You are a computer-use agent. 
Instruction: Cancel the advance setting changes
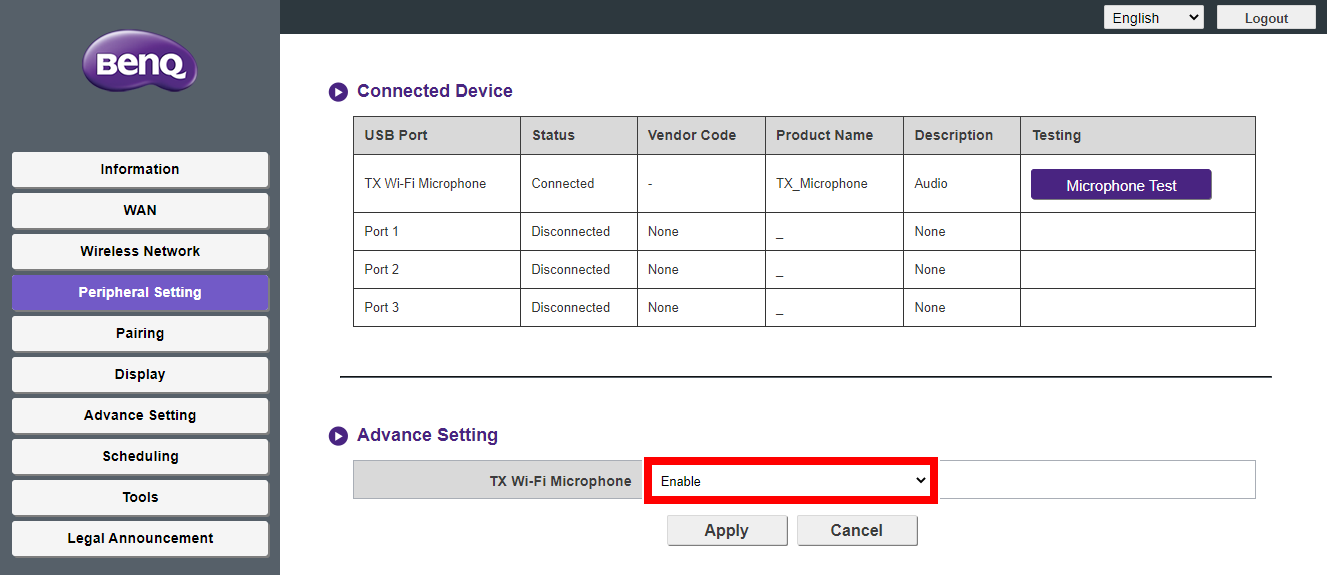pyautogui.click(x=857, y=530)
